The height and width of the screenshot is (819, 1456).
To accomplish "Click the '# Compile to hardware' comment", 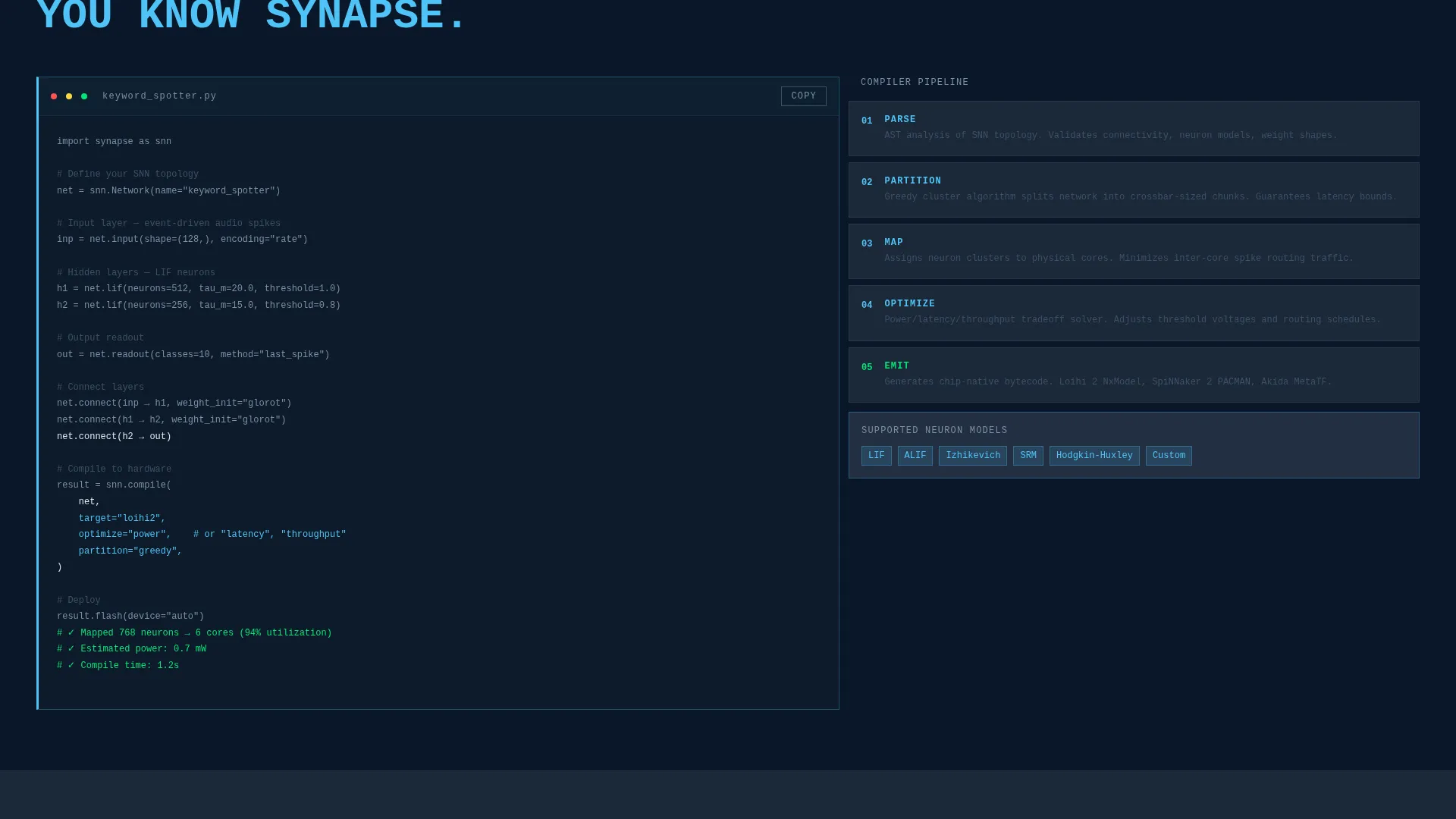I will [114, 469].
